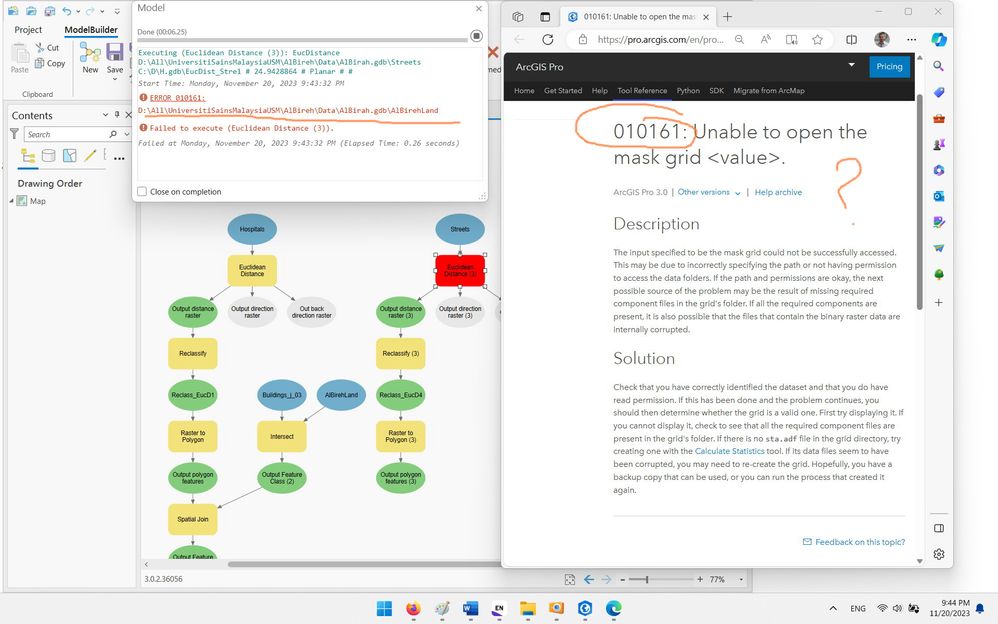Open Edge settings and more ellipsis
The image size is (998, 624).
click(x=911, y=39)
